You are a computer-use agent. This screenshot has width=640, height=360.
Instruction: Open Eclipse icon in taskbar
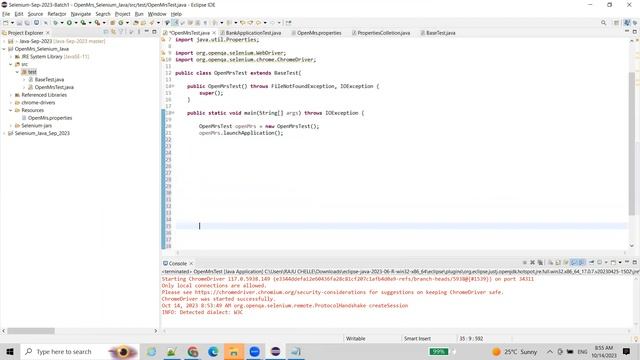pos(276,351)
